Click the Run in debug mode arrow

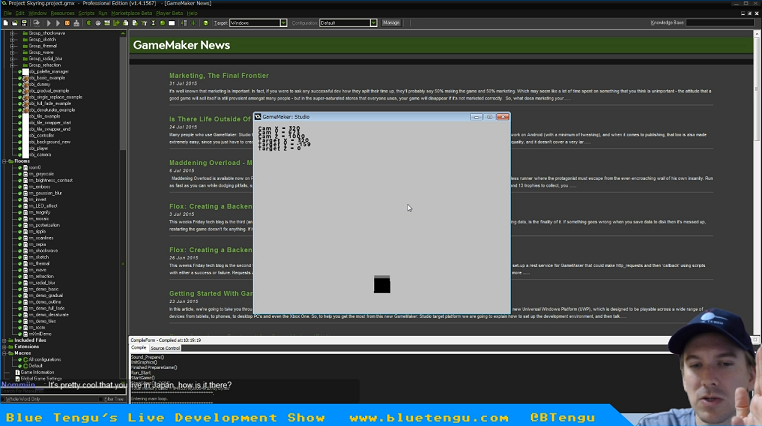pyautogui.click(x=58, y=23)
